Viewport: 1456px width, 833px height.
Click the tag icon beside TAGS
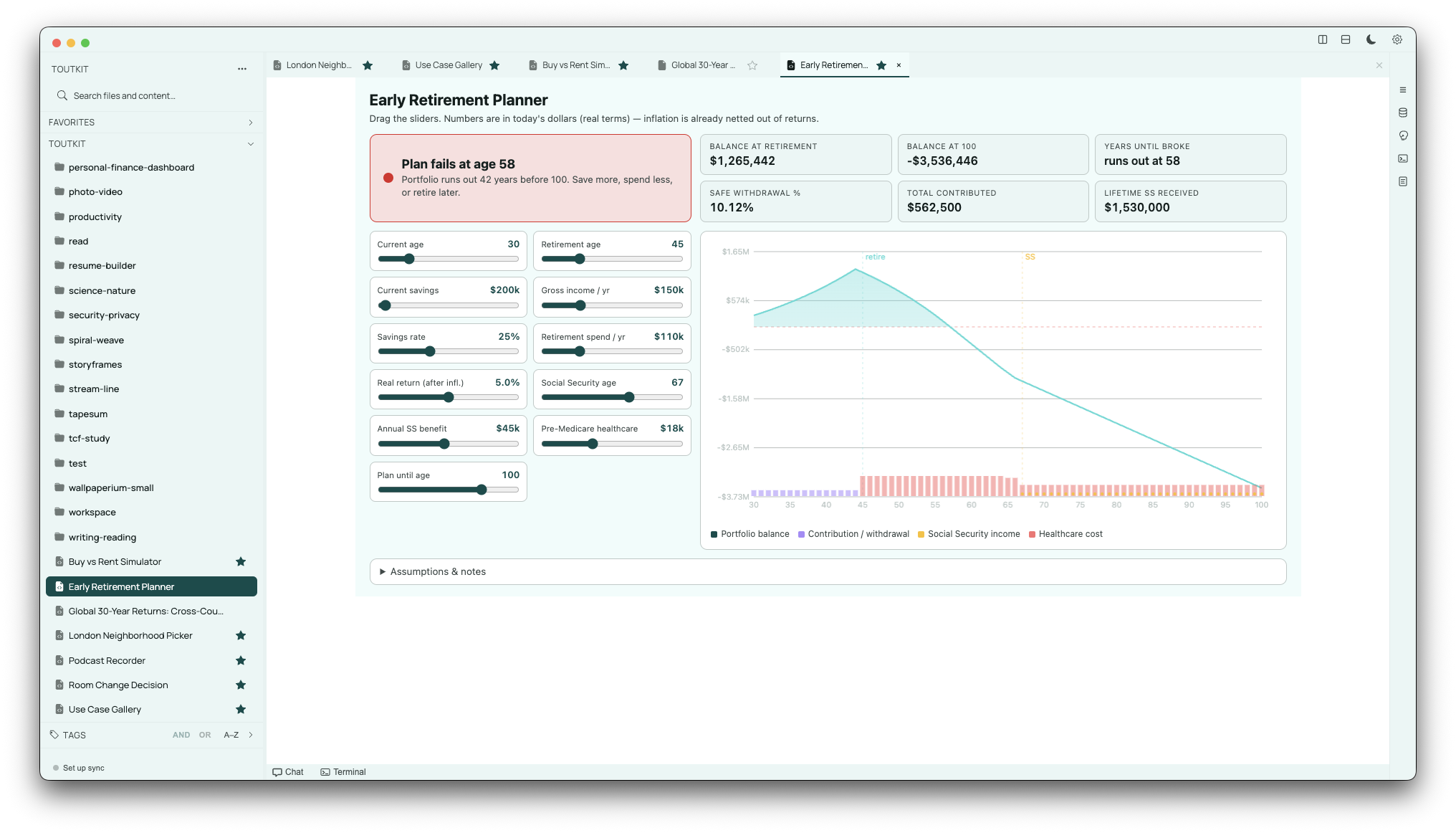coord(54,735)
